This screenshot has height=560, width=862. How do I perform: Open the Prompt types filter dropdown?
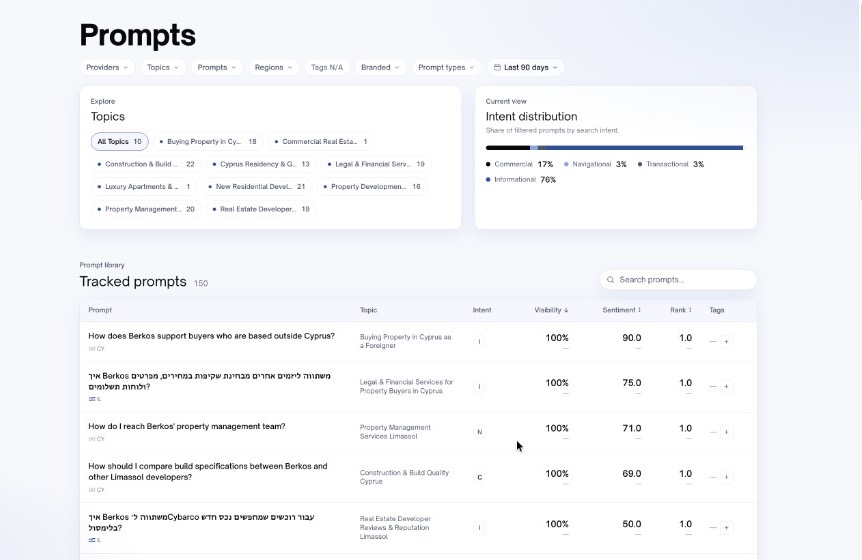pyautogui.click(x=446, y=67)
